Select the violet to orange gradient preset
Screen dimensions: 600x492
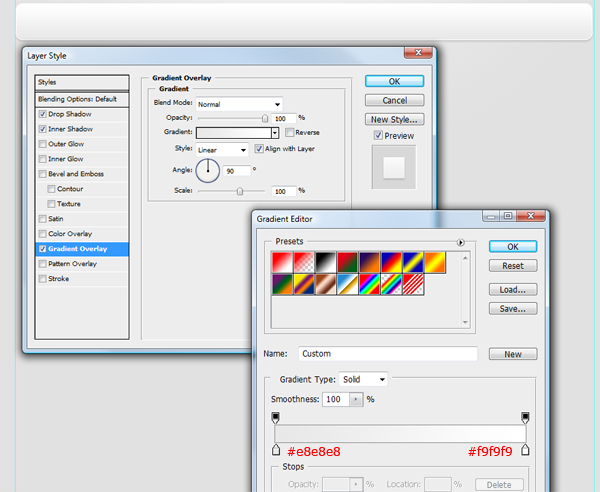pos(370,262)
